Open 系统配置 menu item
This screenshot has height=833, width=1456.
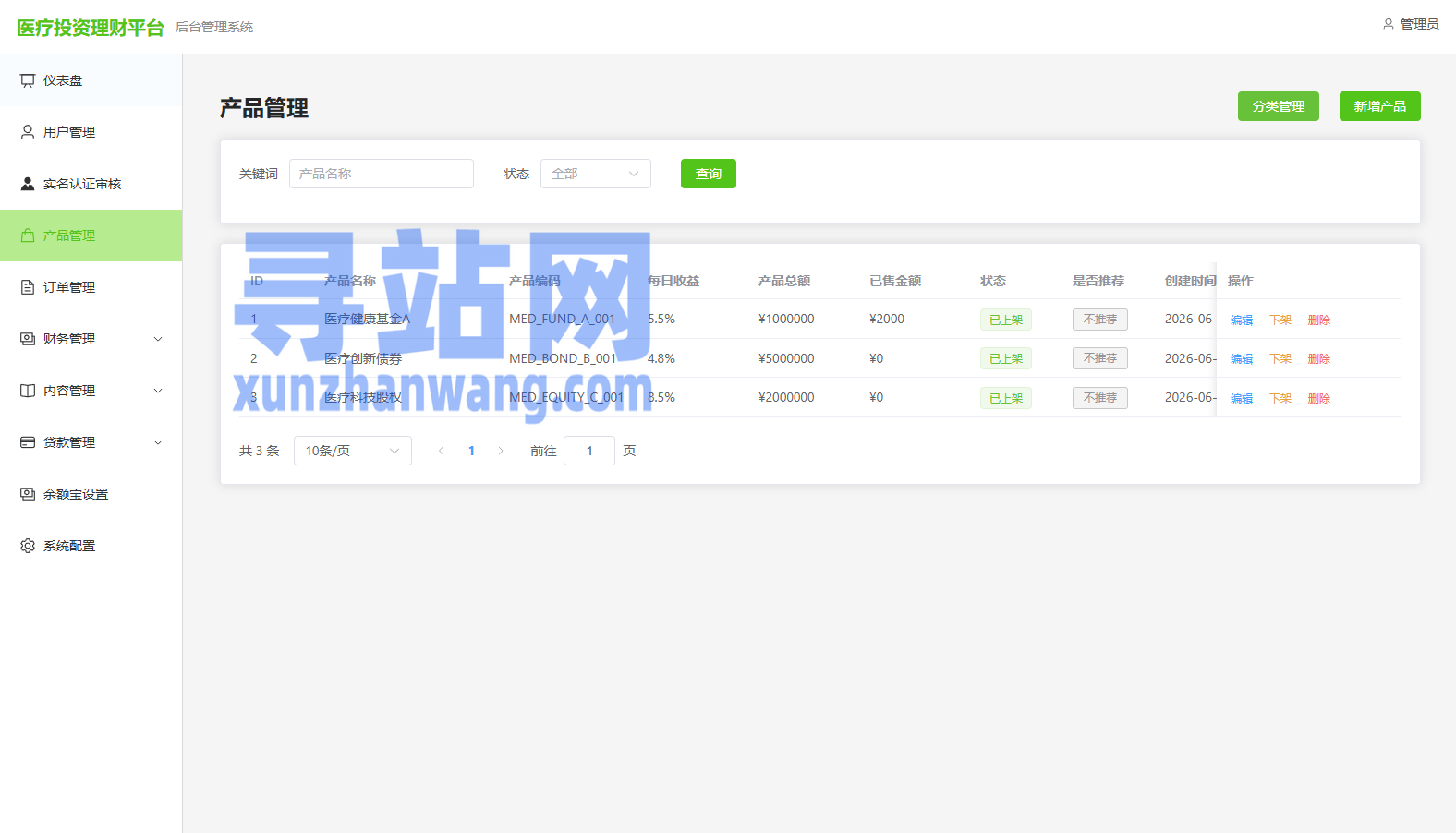pyautogui.click(x=91, y=546)
